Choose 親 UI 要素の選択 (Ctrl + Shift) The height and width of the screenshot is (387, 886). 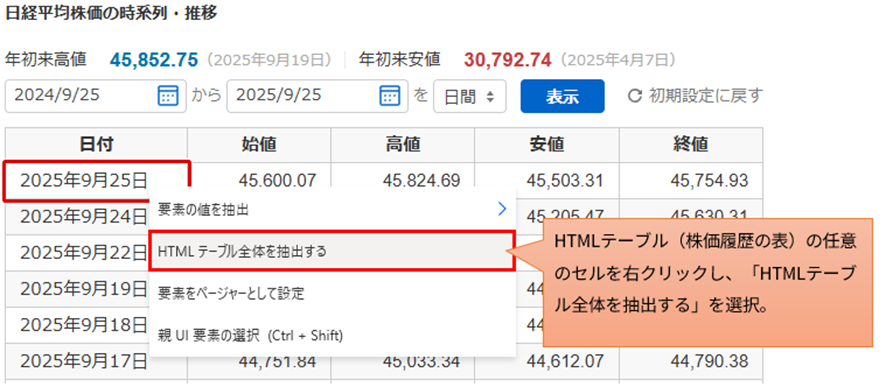pyautogui.click(x=332, y=336)
